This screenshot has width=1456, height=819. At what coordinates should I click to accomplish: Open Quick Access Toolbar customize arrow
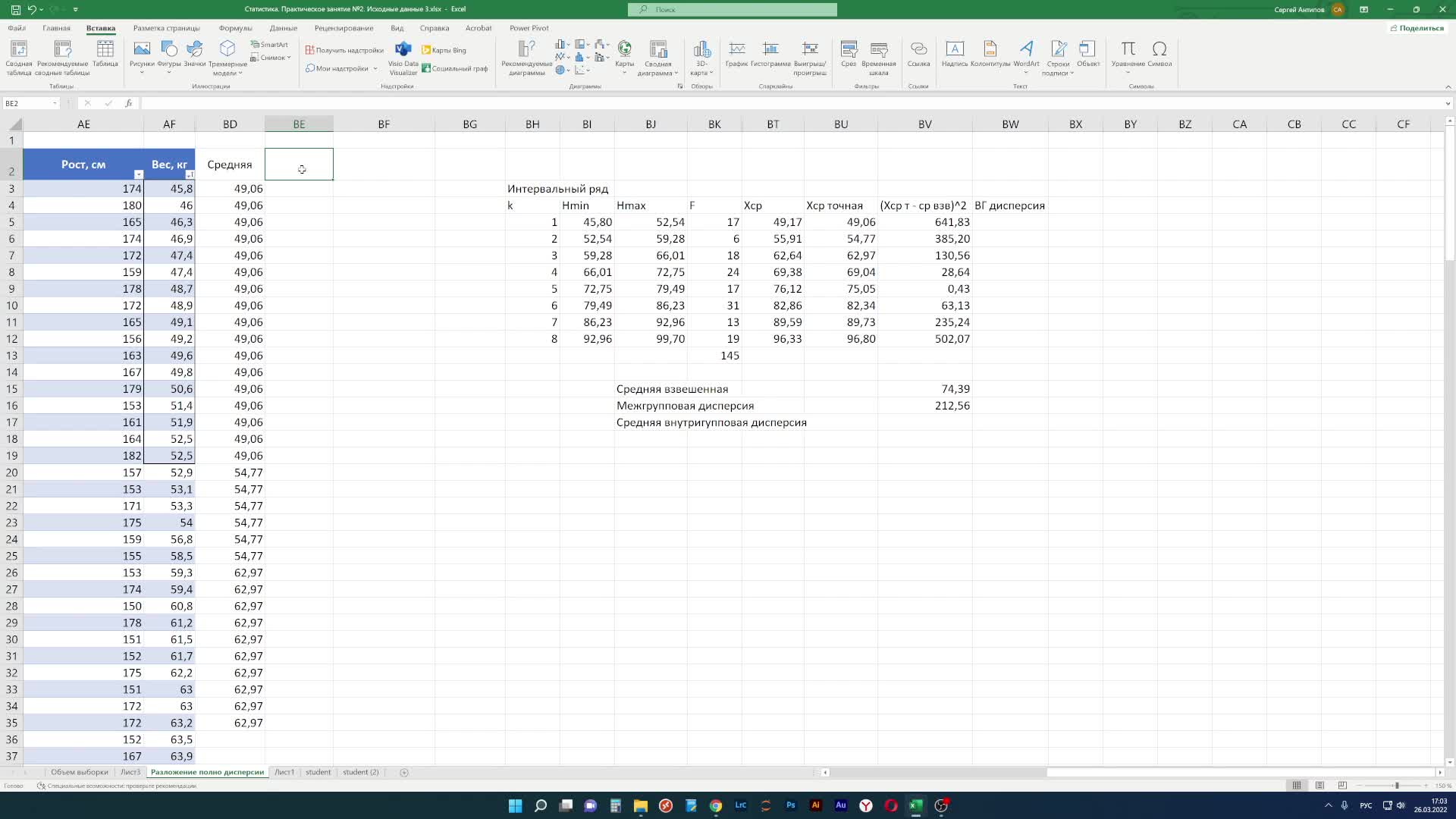point(75,9)
